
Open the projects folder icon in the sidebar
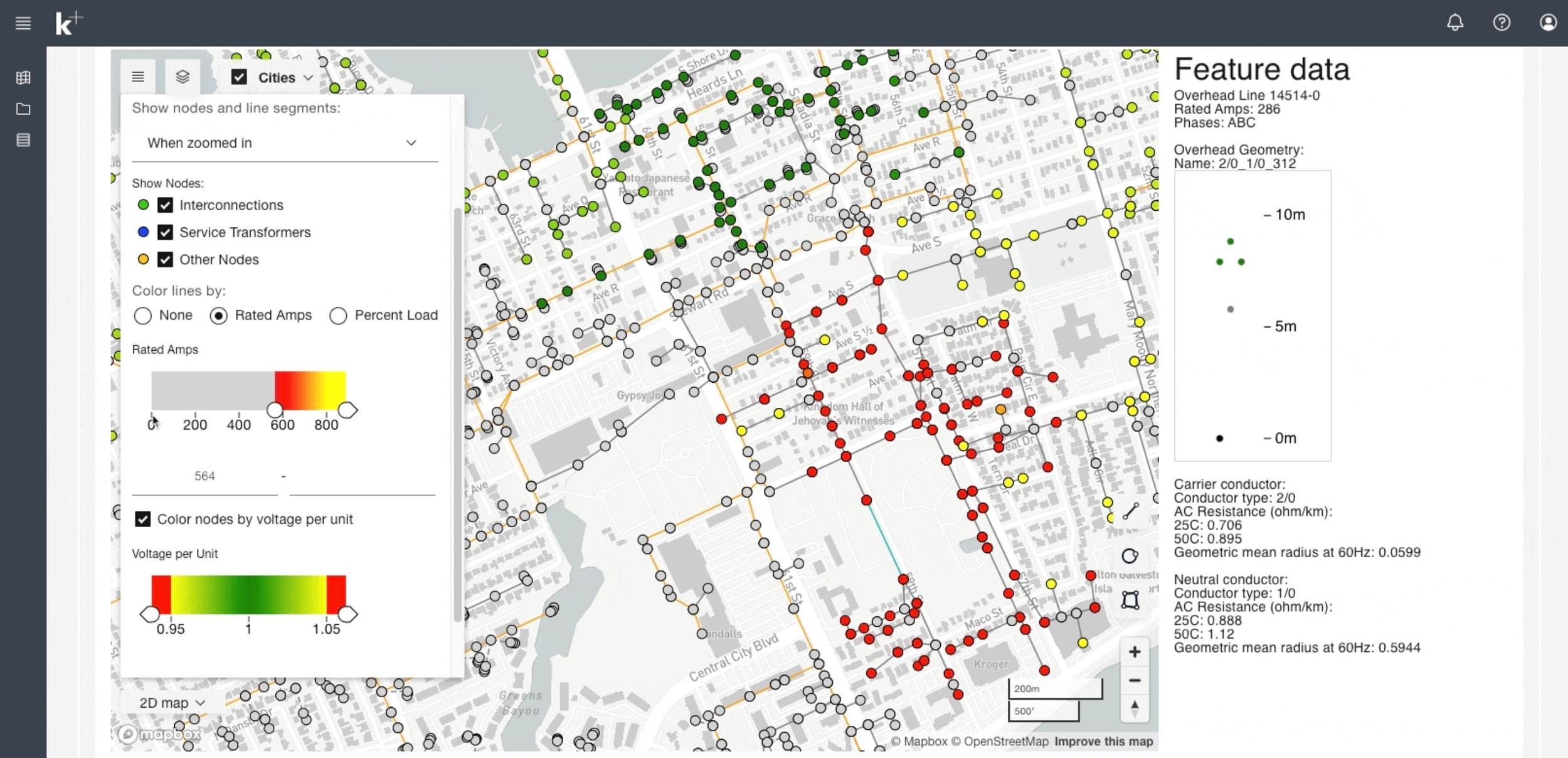coord(23,109)
